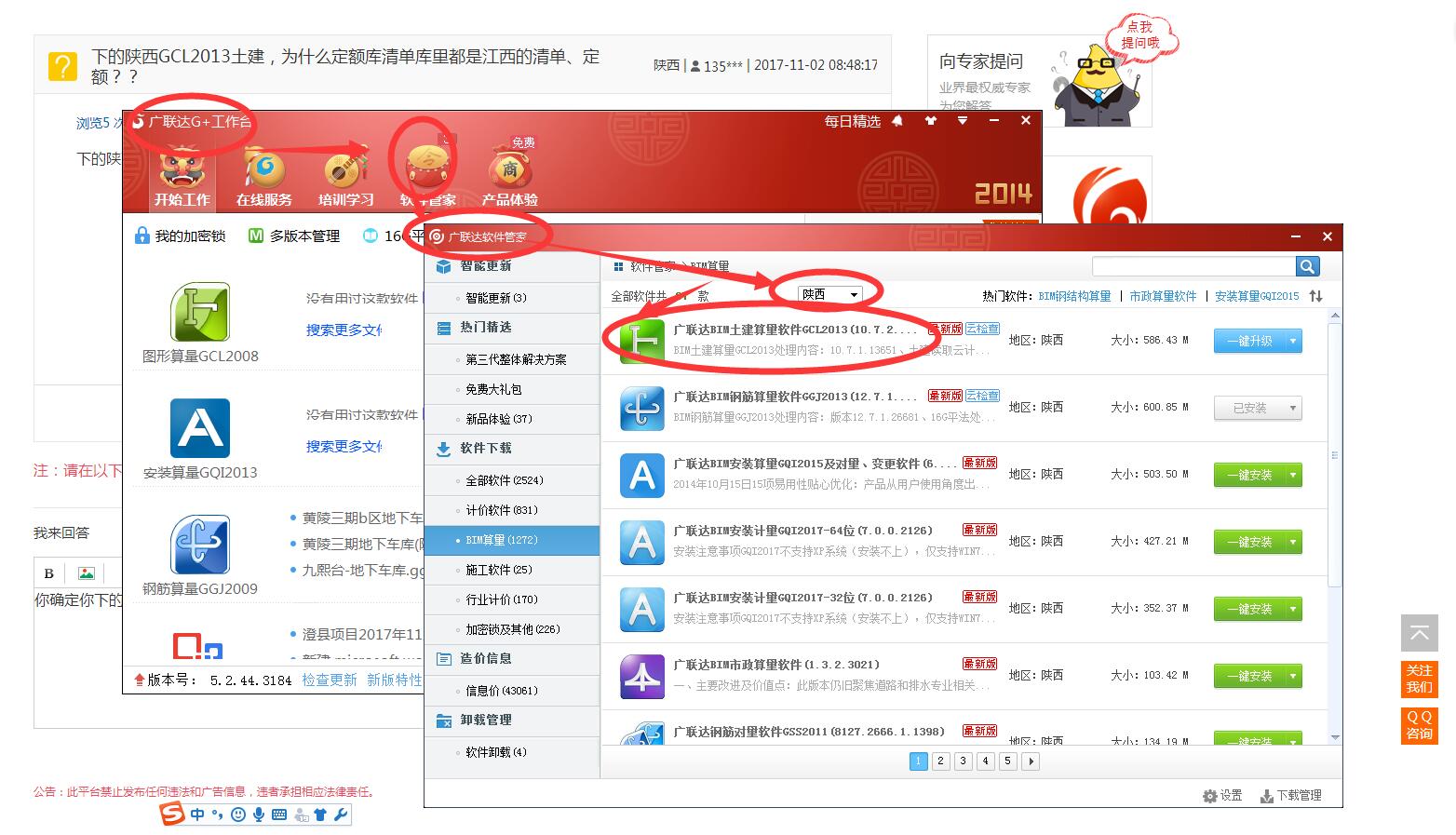Image resolution: width=1456 pixels, height=835 pixels.
Task: Expand install arrow for BIM市政算量软件
Action: tap(1293, 676)
